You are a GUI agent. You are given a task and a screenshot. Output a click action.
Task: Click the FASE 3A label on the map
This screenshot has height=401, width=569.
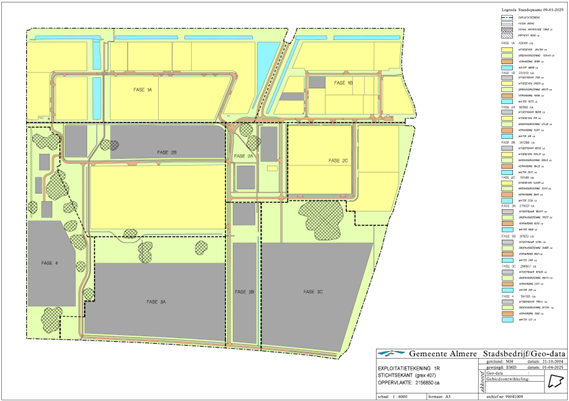pyautogui.click(x=156, y=302)
